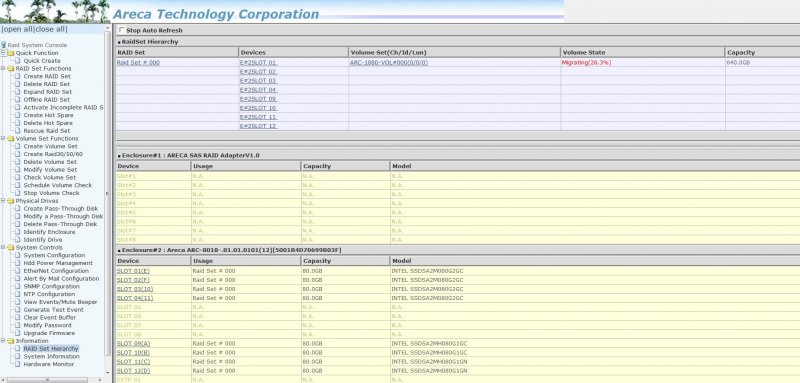Click the 'close all' tree link

(50, 30)
